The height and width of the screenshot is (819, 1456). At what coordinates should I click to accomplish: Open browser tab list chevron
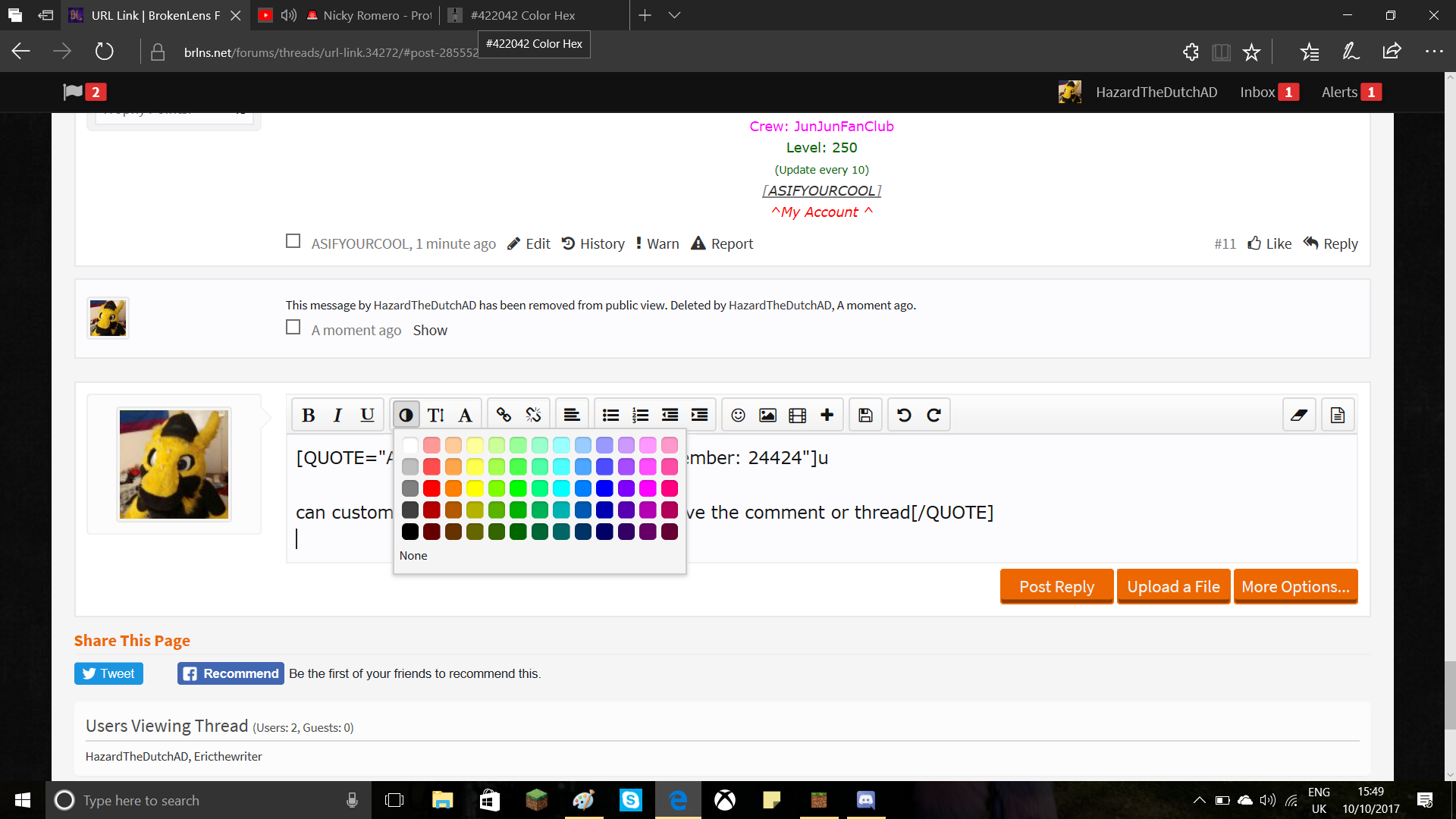(674, 15)
